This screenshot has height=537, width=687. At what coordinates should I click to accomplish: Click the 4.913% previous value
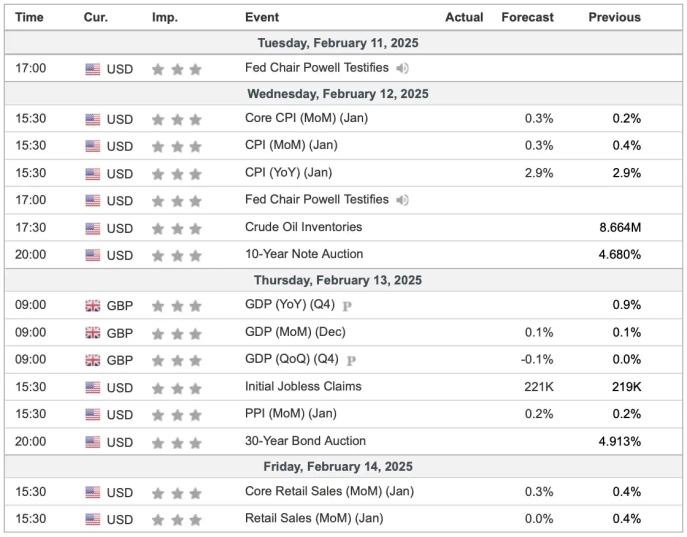pyautogui.click(x=619, y=441)
